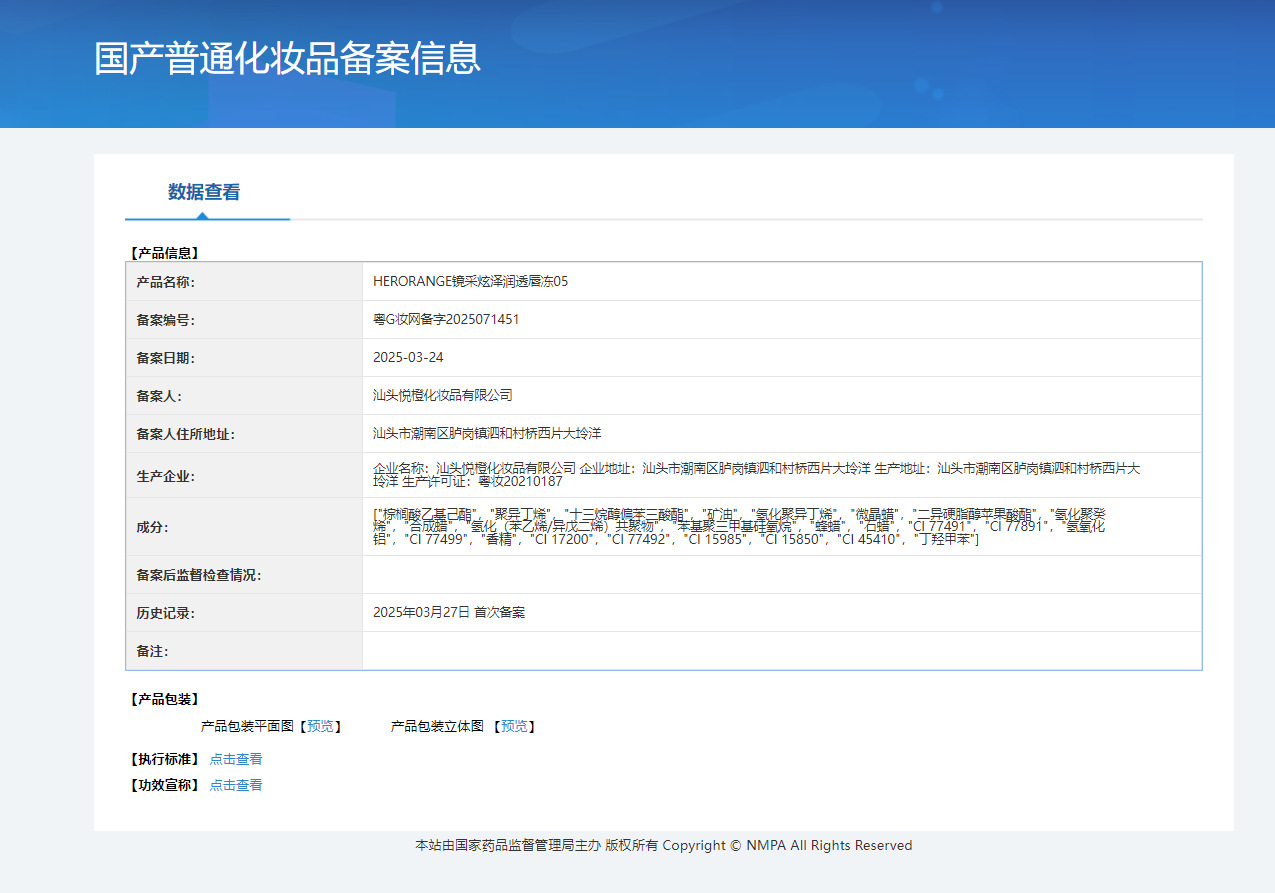Viewport: 1275px width, 893px height.
Task: Open 预览 link for 产品包装立体图
Action: click(514, 726)
